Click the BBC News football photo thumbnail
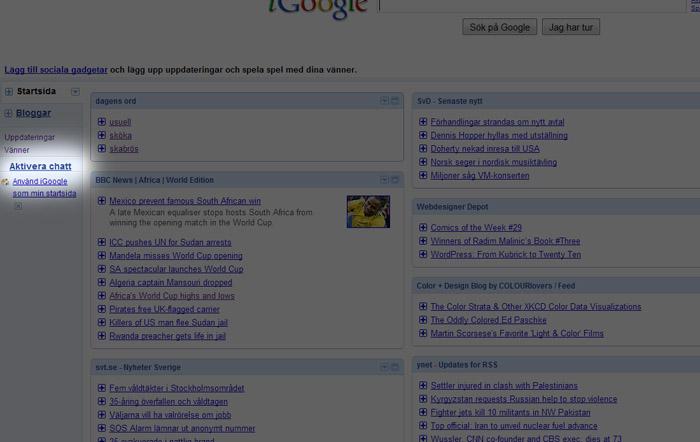Screen dimensions: 700x442 pyautogui.click(x=368, y=211)
